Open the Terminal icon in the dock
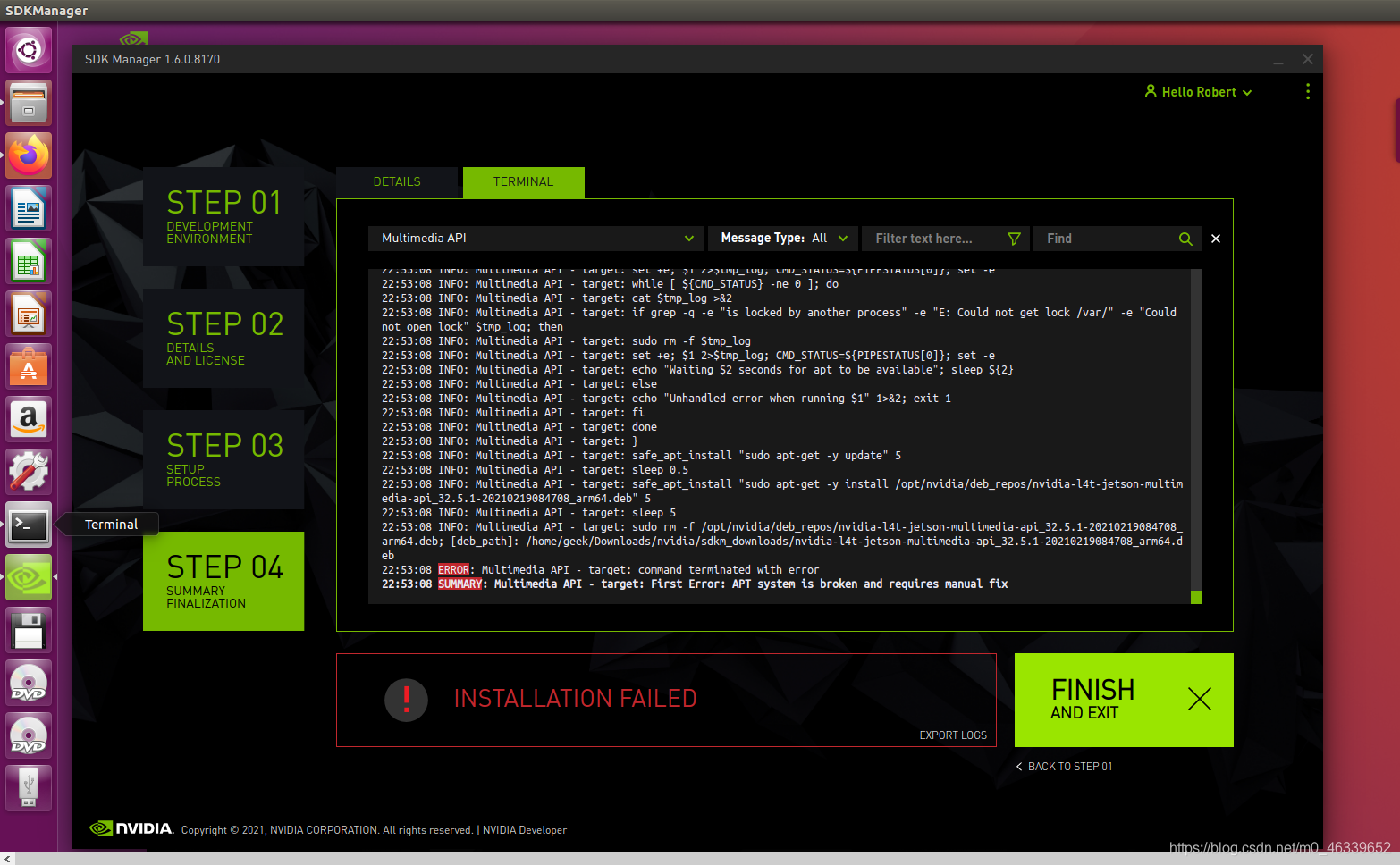The height and width of the screenshot is (865, 1400). [x=29, y=525]
